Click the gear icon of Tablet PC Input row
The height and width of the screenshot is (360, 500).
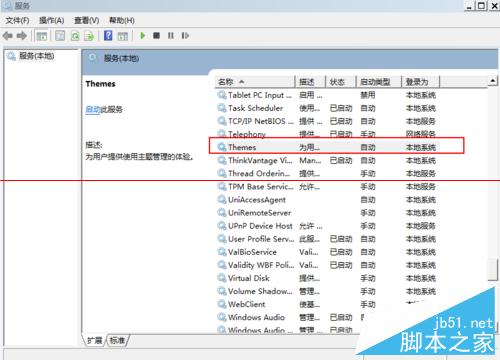coord(222,95)
